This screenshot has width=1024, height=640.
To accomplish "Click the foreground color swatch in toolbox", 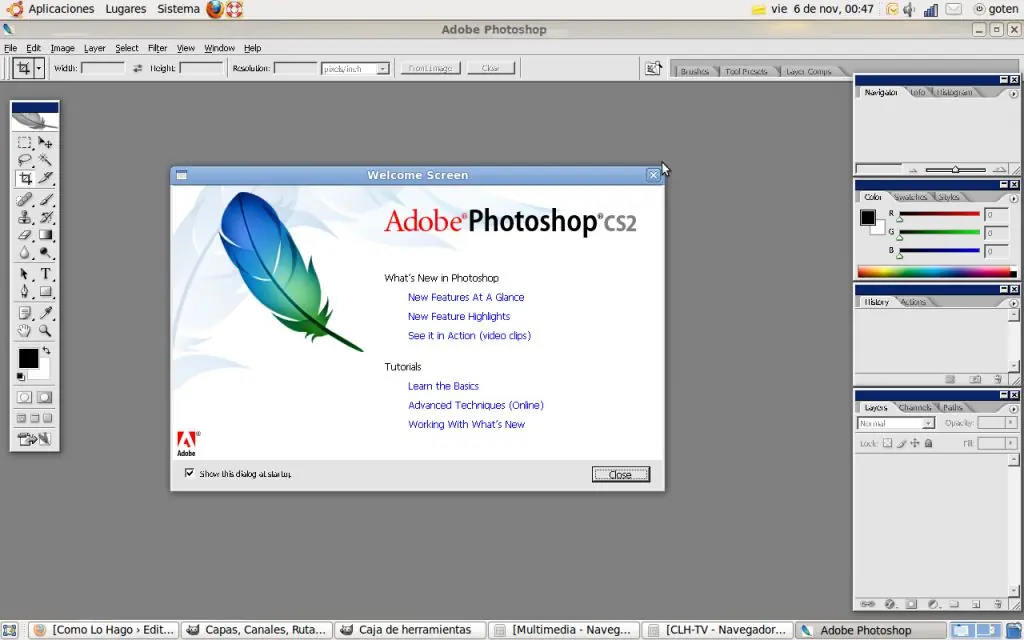I will point(28,358).
